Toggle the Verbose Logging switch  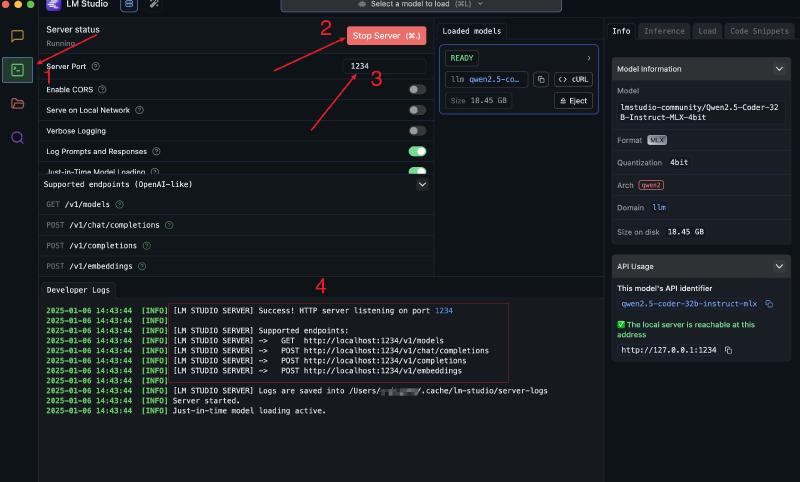click(417, 131)
